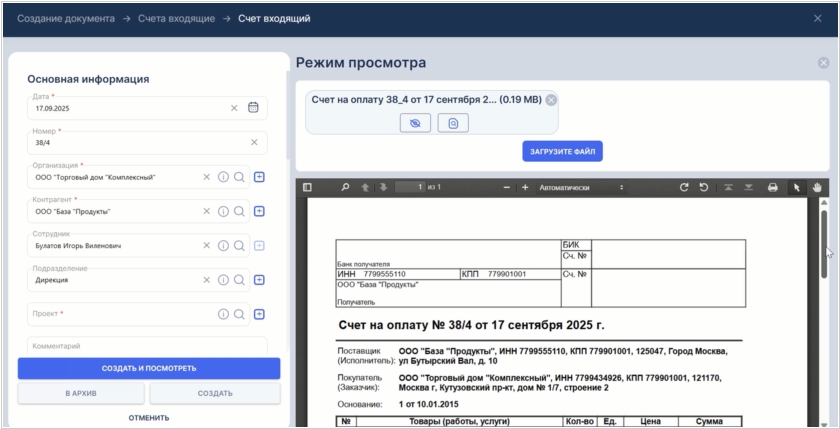Open calendar picker for Дата field

pos(253,108)
